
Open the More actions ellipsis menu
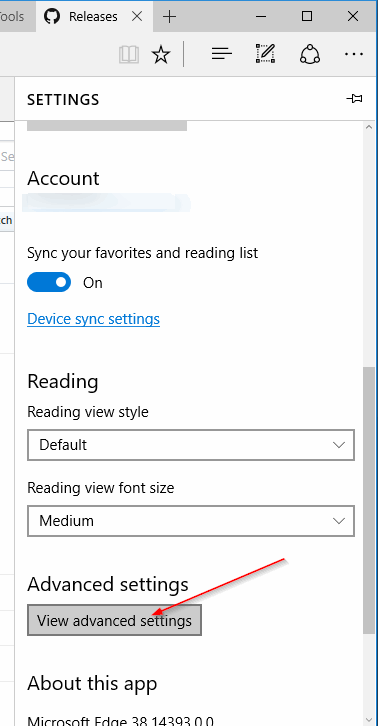pos(354,54)
